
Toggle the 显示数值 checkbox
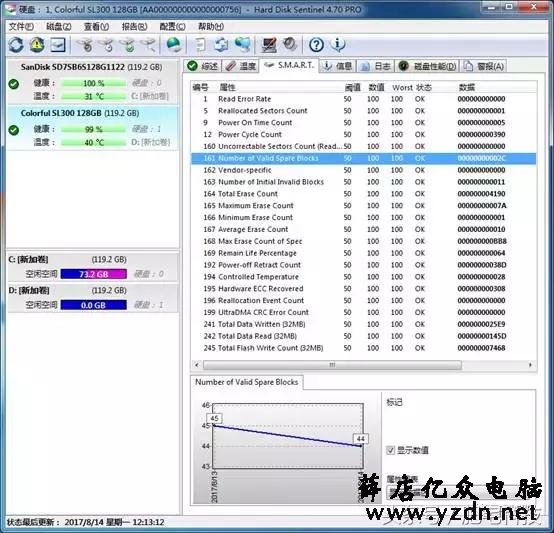[x=390, y=450]
